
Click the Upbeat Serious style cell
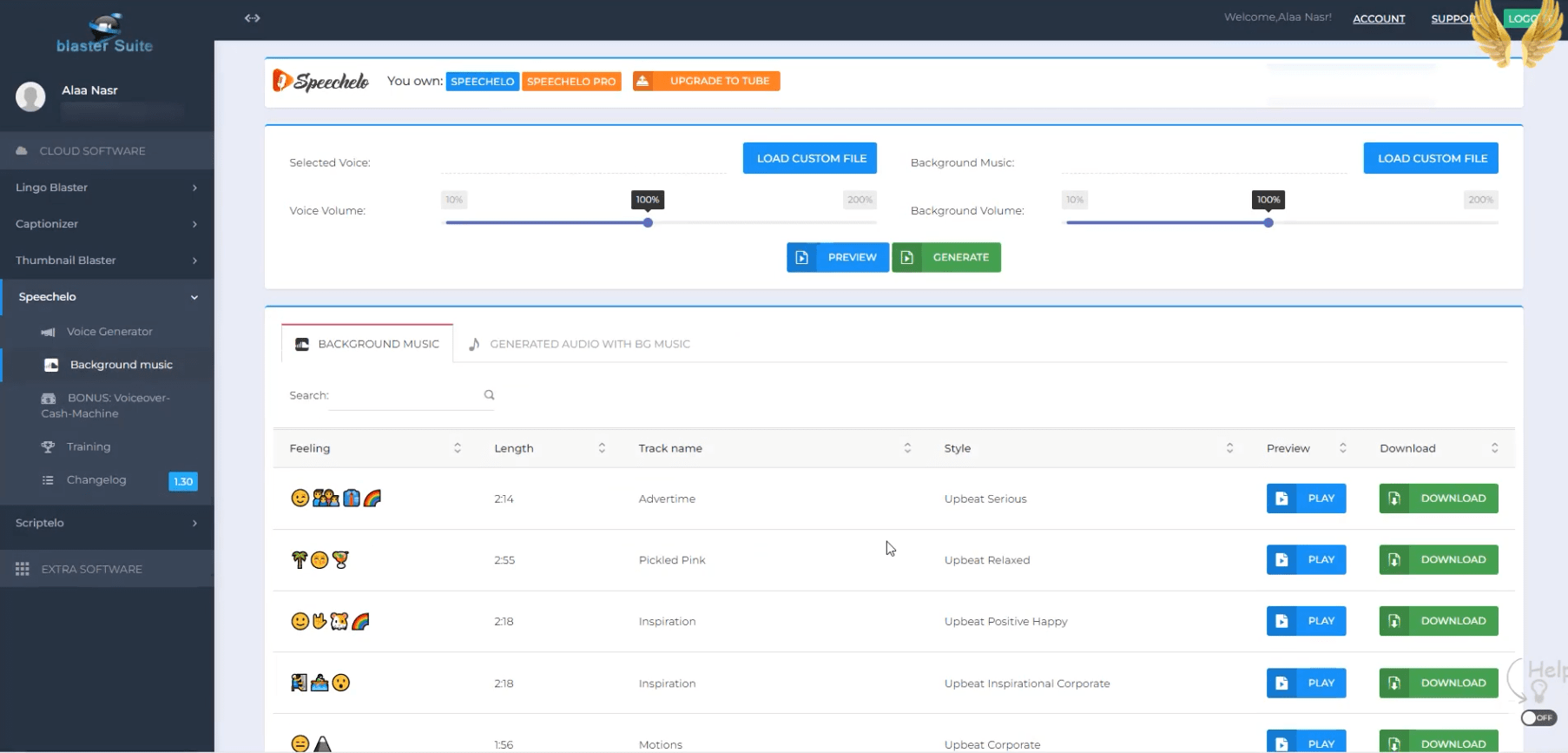coord(985,499)
